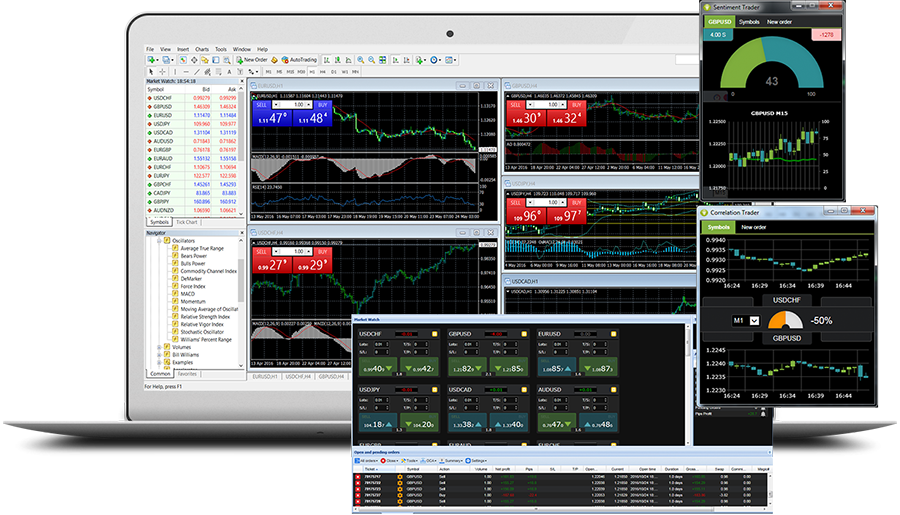Select the GBPUSD row in Market Watch
Viewport: 900px width, 515px height.
193,107
